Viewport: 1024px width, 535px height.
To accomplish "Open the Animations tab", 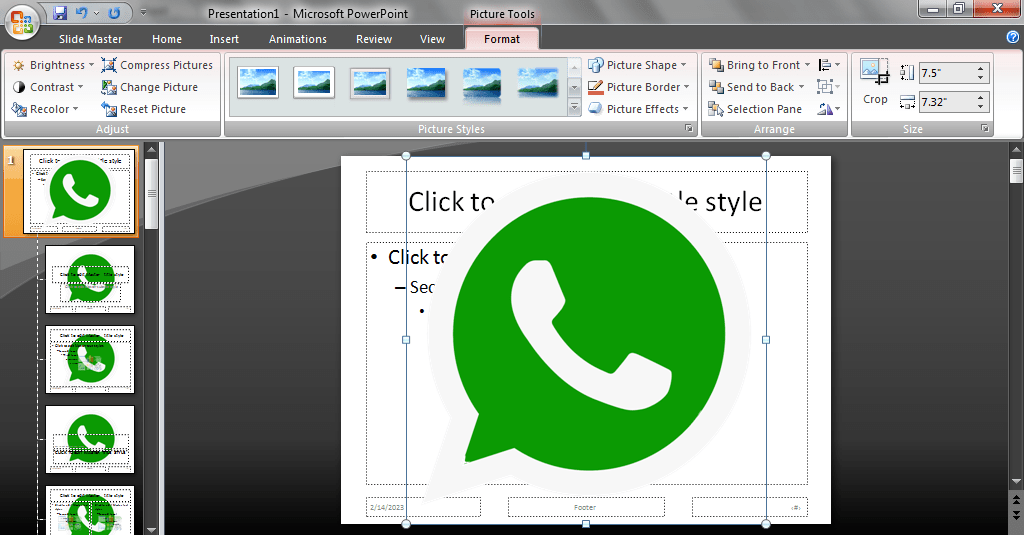I will coord(297,39).
